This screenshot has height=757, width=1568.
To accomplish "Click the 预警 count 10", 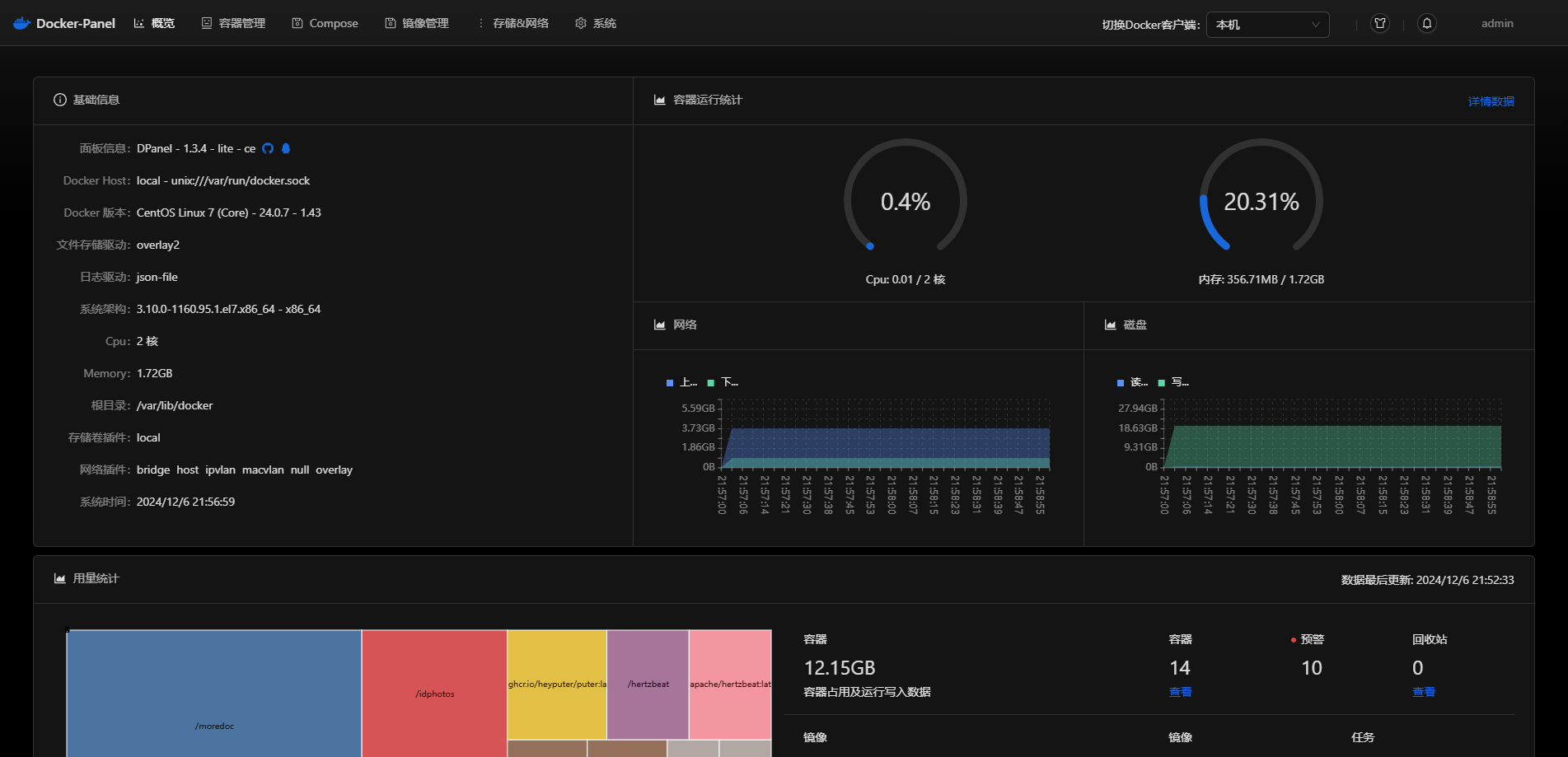I will [1312, 668].
